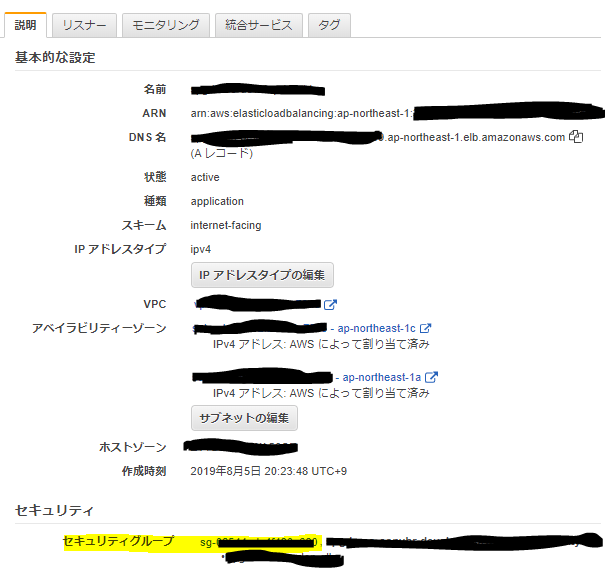Open the リスナー tab
This screenshot has width=605, height=574.
(84, 25)
